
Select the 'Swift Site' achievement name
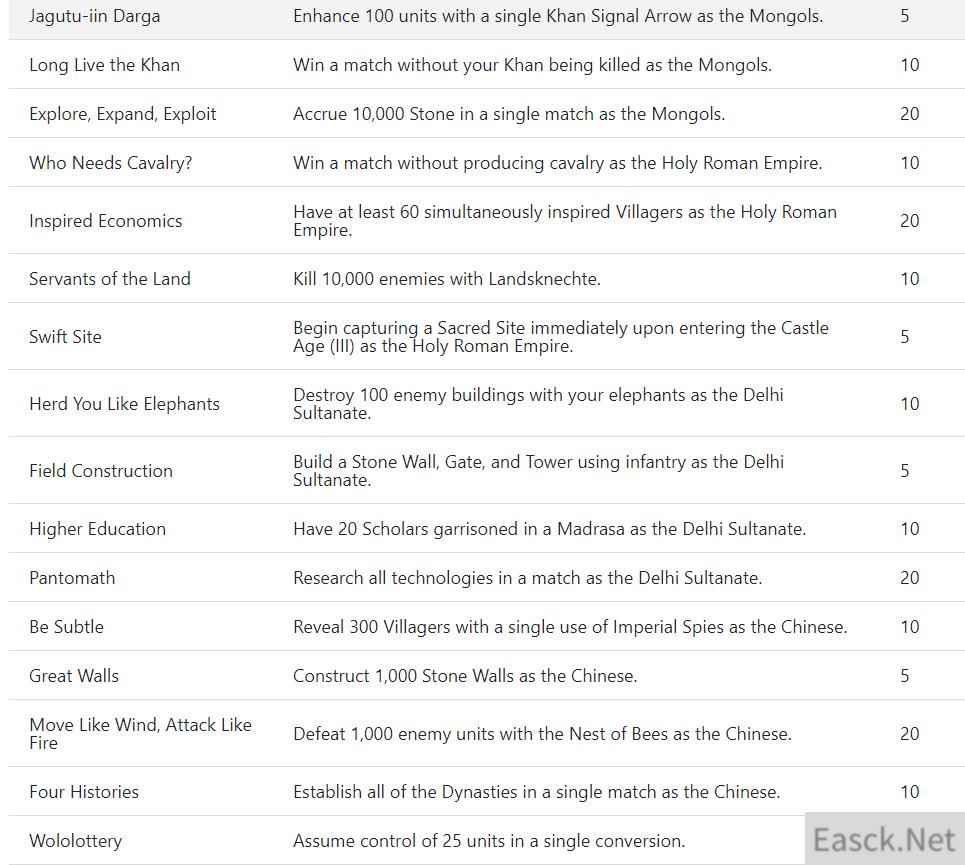coord(65,337)
